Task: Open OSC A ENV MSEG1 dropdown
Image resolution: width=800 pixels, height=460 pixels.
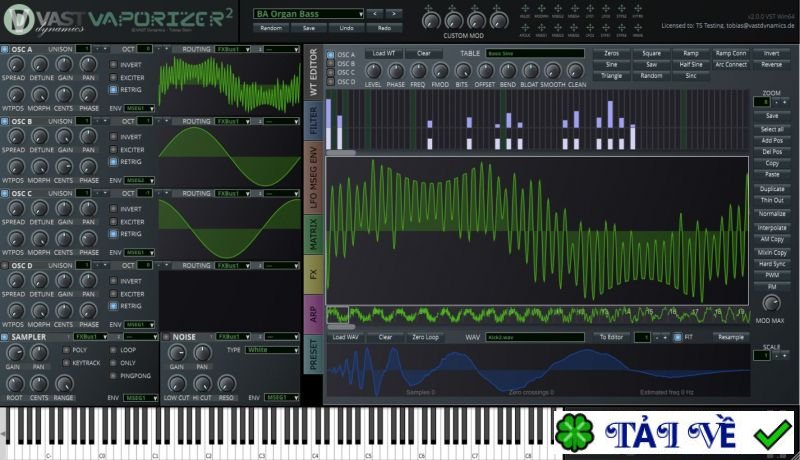Action: (139, 109)
